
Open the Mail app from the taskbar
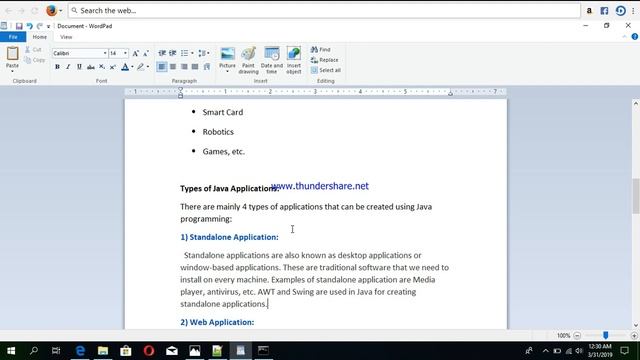[x=172, y=351]
